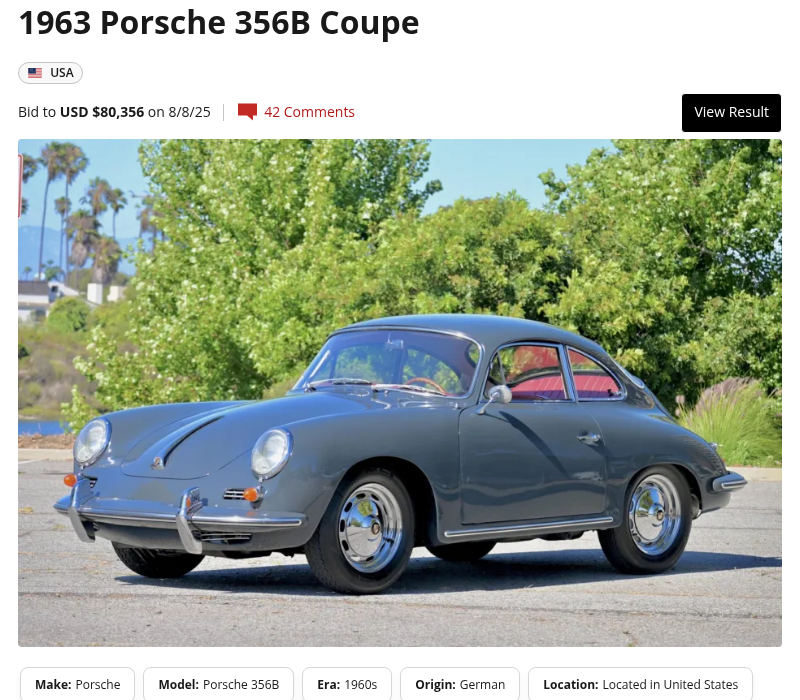Screen dimensions: 800x700
Task: Click the 1963 Porsche 356B Coupe heading
Action: (x=219, y=22)
